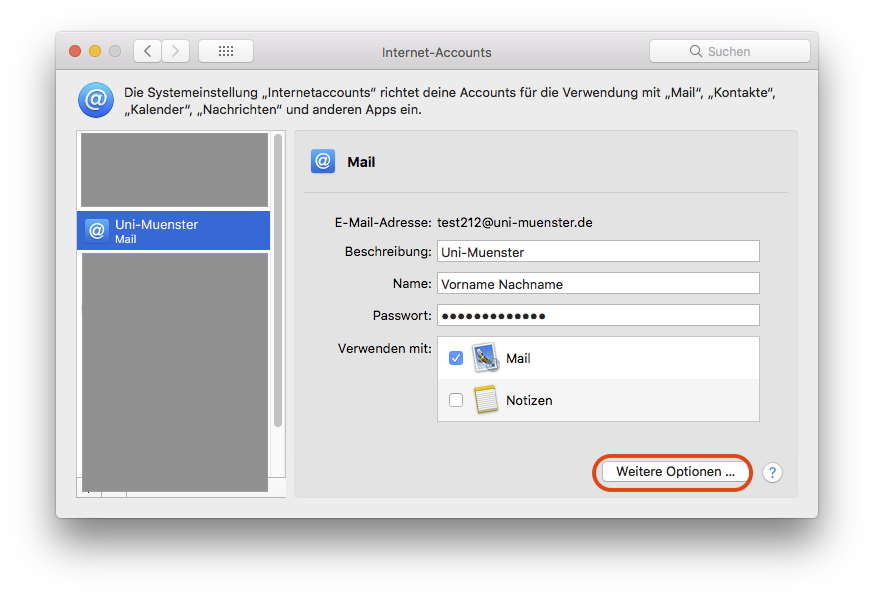Screen dimensions: 874x598
Task: Go back using the left arrow button
Action: tap(147, 51)
